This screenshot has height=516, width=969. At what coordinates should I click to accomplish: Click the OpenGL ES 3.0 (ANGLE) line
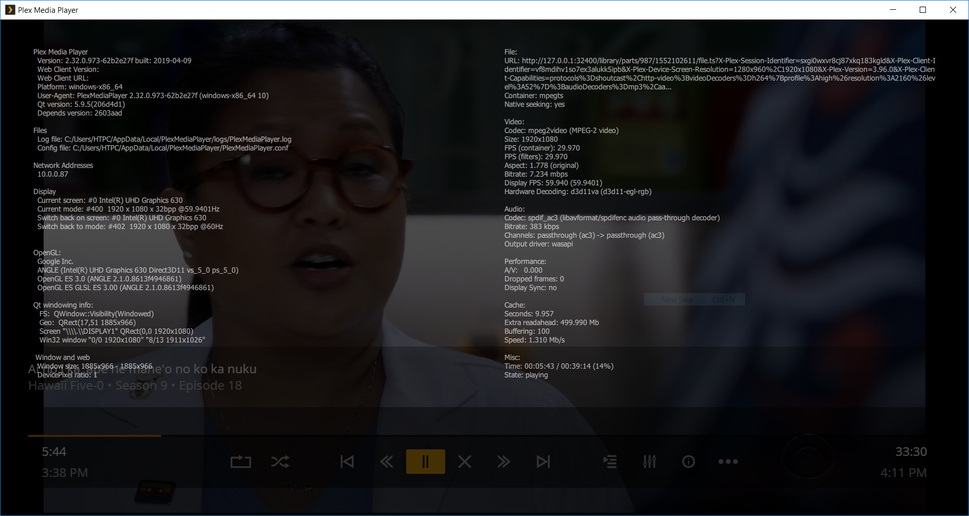[x=109, y=279]
